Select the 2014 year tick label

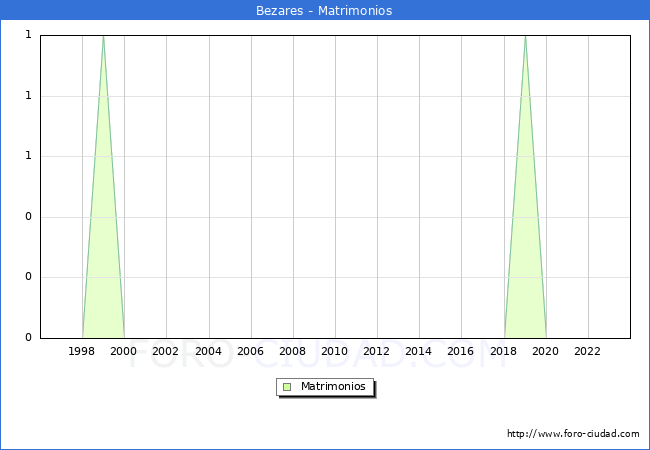coord(418,351)
